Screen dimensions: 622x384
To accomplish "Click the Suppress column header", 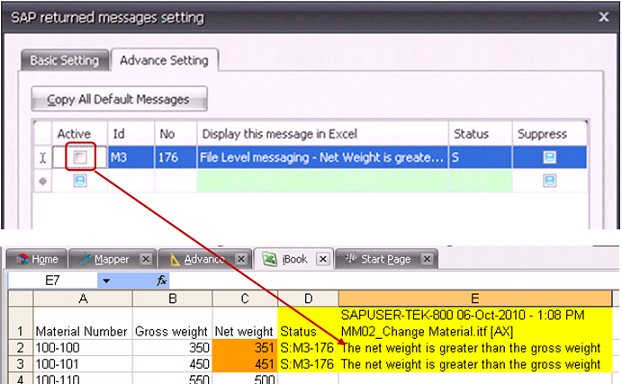I will click(x=549, y=134).
